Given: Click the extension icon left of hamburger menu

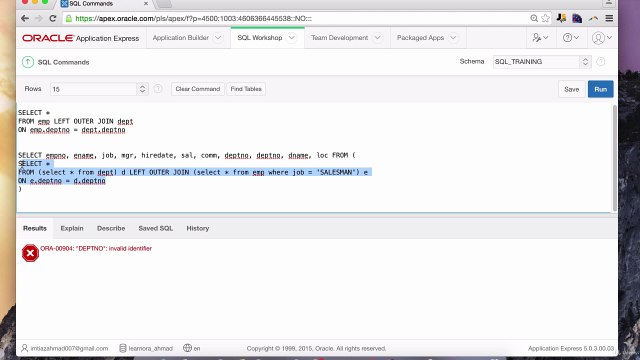Looking at the screenshot, I should pos(593,18).
